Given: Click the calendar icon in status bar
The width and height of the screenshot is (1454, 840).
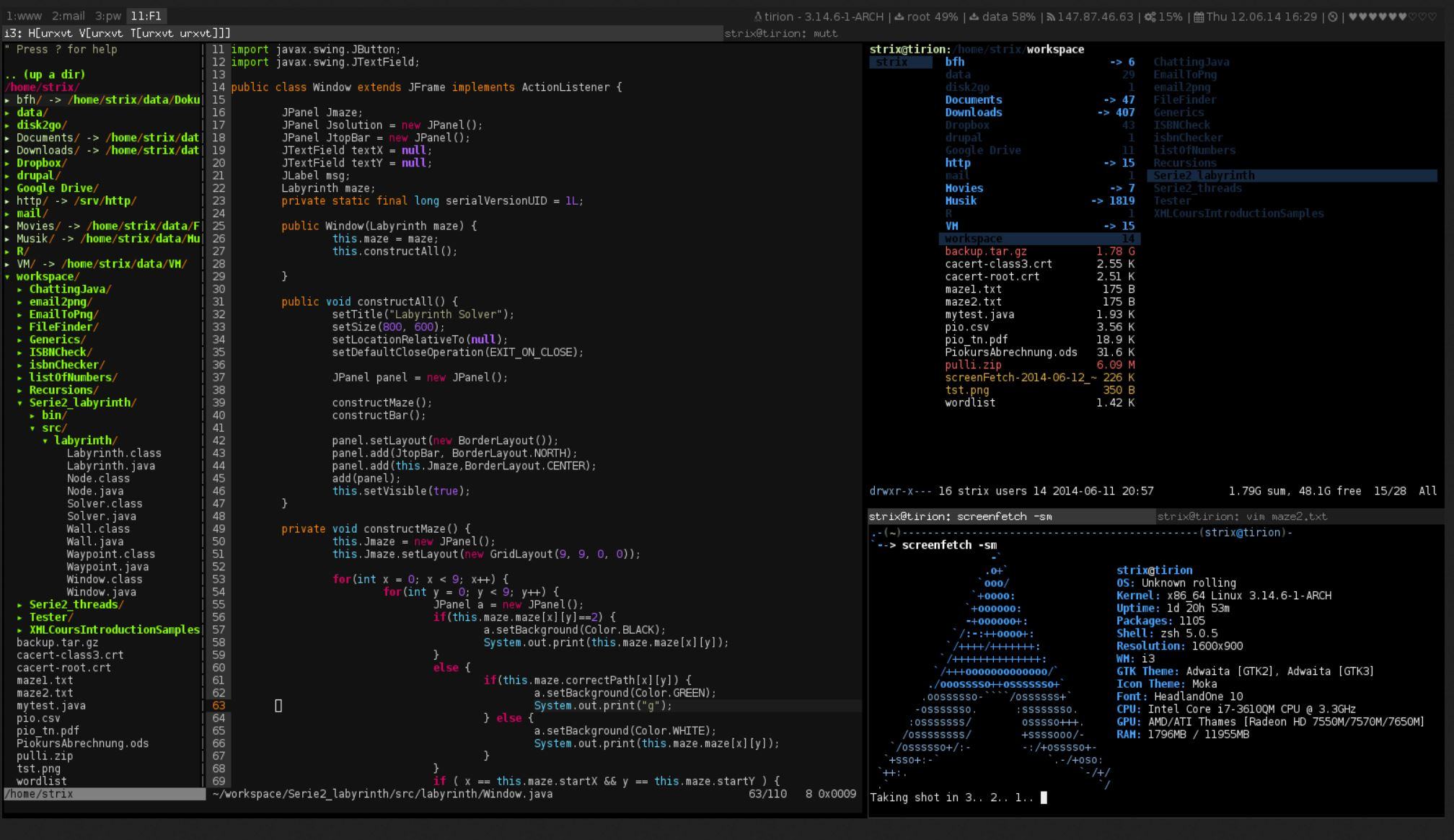Looking at the screenshot, I should point(1199,17).
